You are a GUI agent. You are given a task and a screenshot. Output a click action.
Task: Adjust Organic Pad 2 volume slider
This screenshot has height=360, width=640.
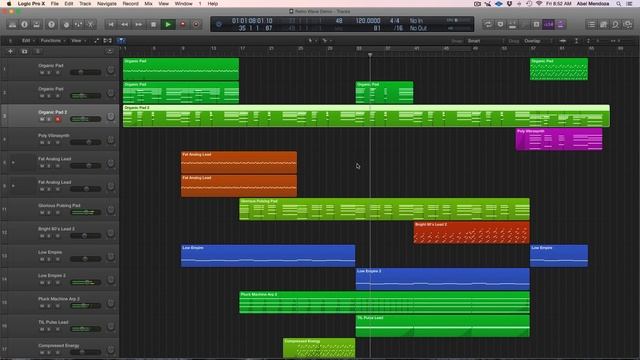[85, 119]
